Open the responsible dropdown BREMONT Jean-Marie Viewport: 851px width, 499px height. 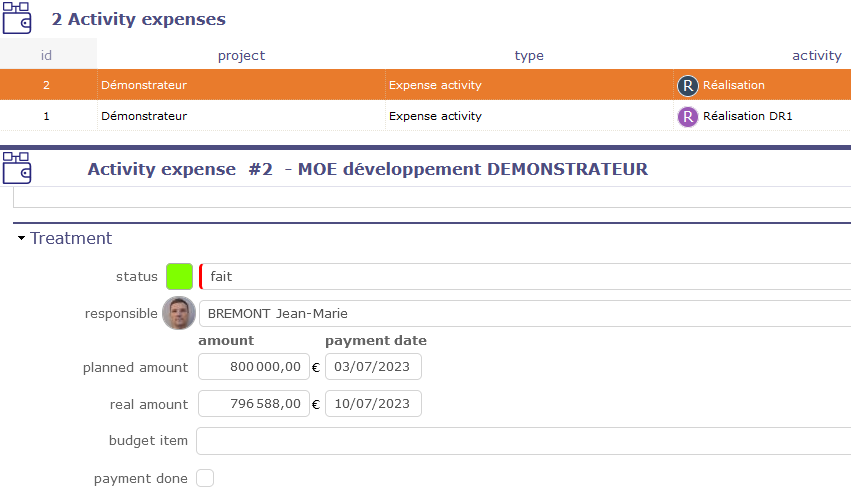525,313
